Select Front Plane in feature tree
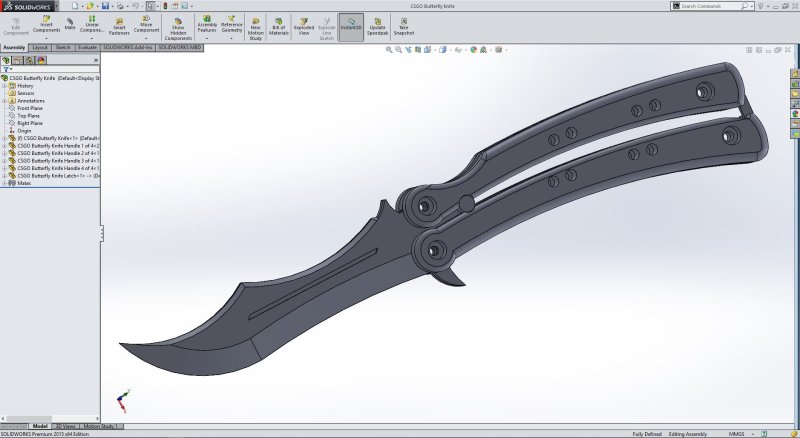The width and height of the screenshot is (800, 438). (x=30, y=108)
